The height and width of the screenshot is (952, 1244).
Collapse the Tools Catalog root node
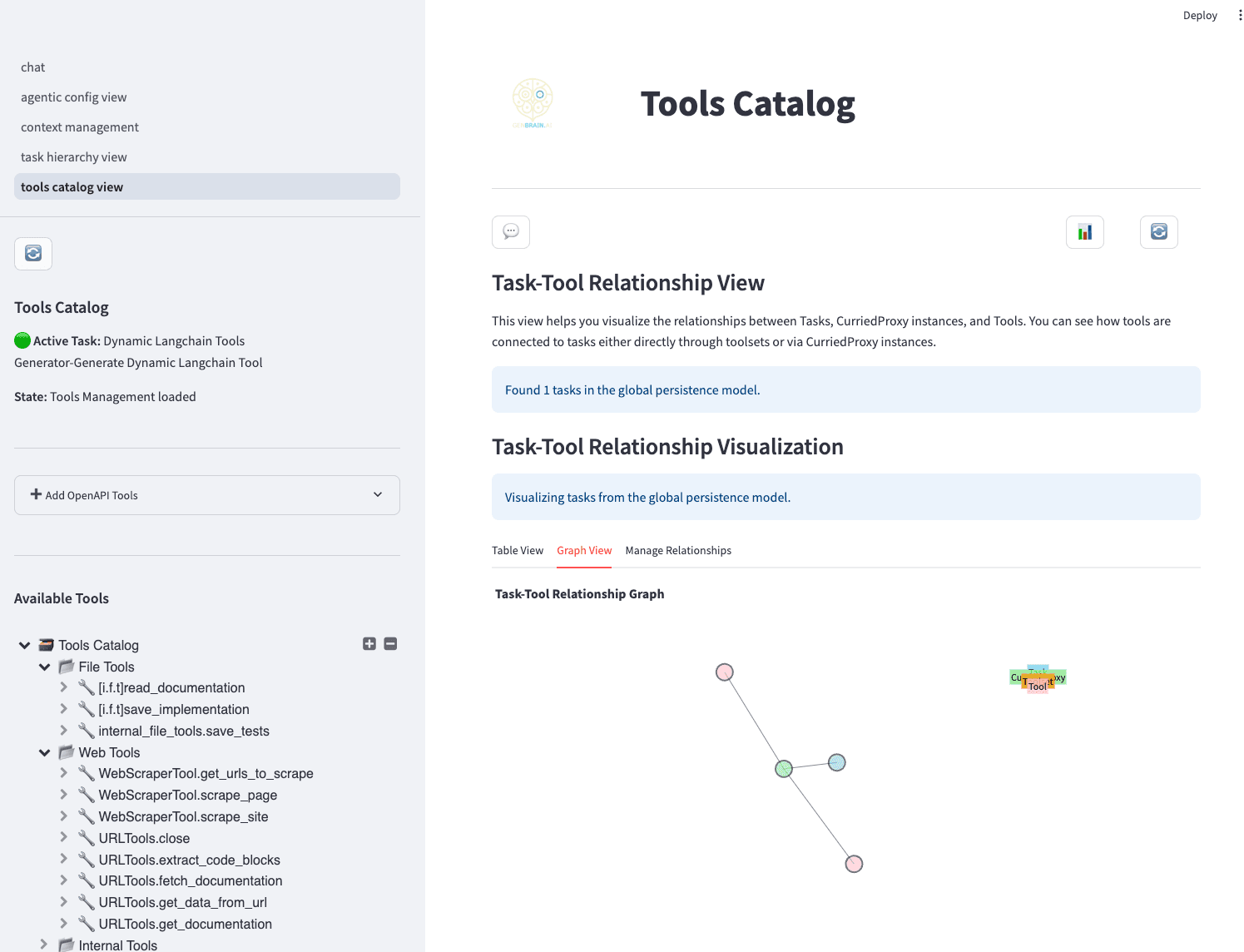click(x=24, y=645)
